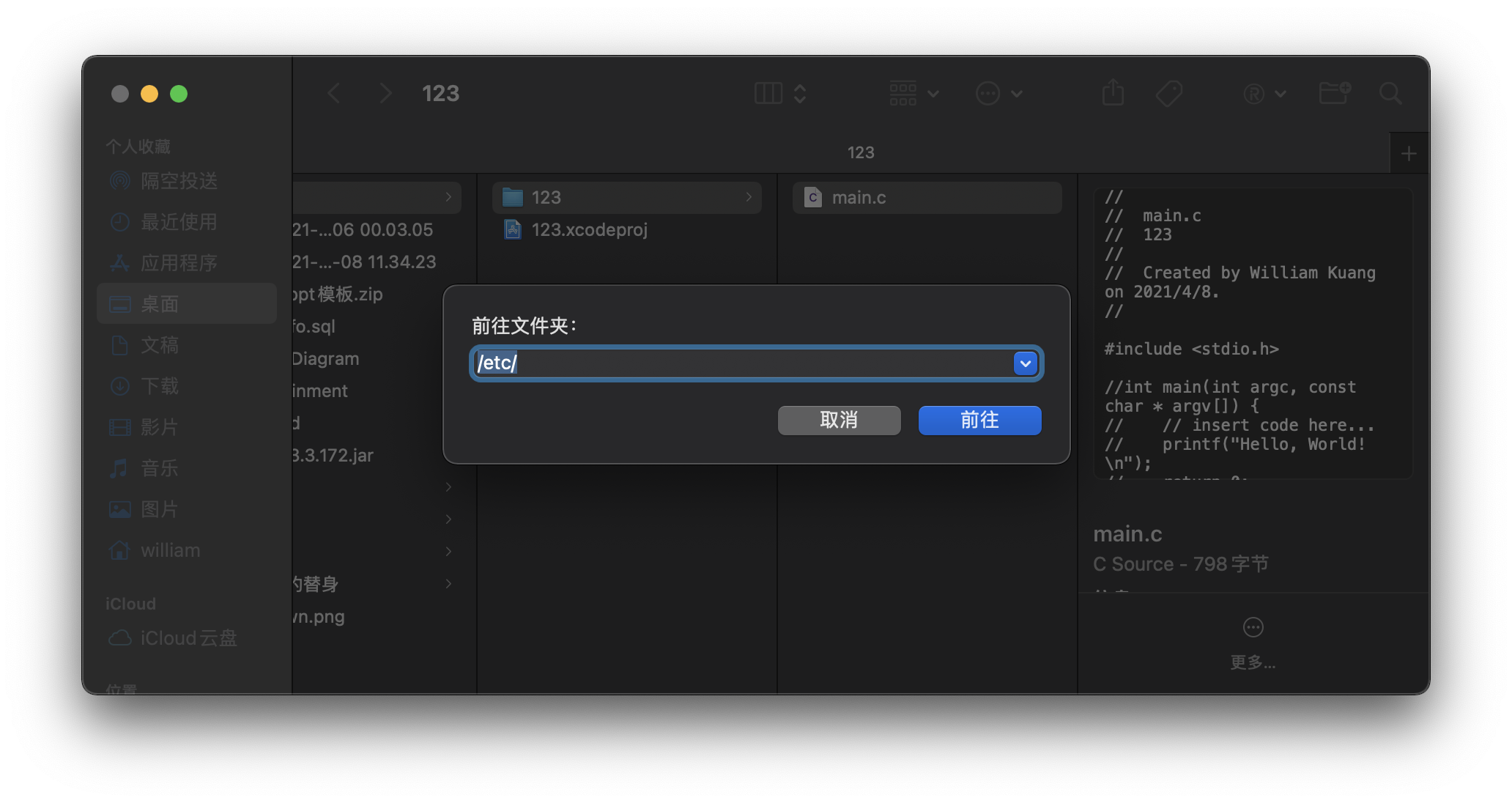Image resolution: width=1512 pixels, height=803 pixels.
Task: Select the file ending n.png
Action: click(377, 617)
